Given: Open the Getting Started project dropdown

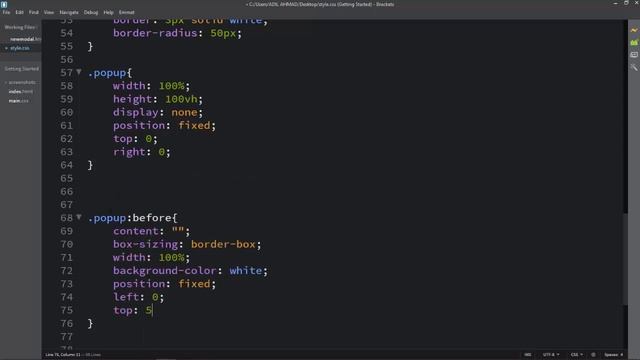Looking at the screenshot, I should (21, 69).
